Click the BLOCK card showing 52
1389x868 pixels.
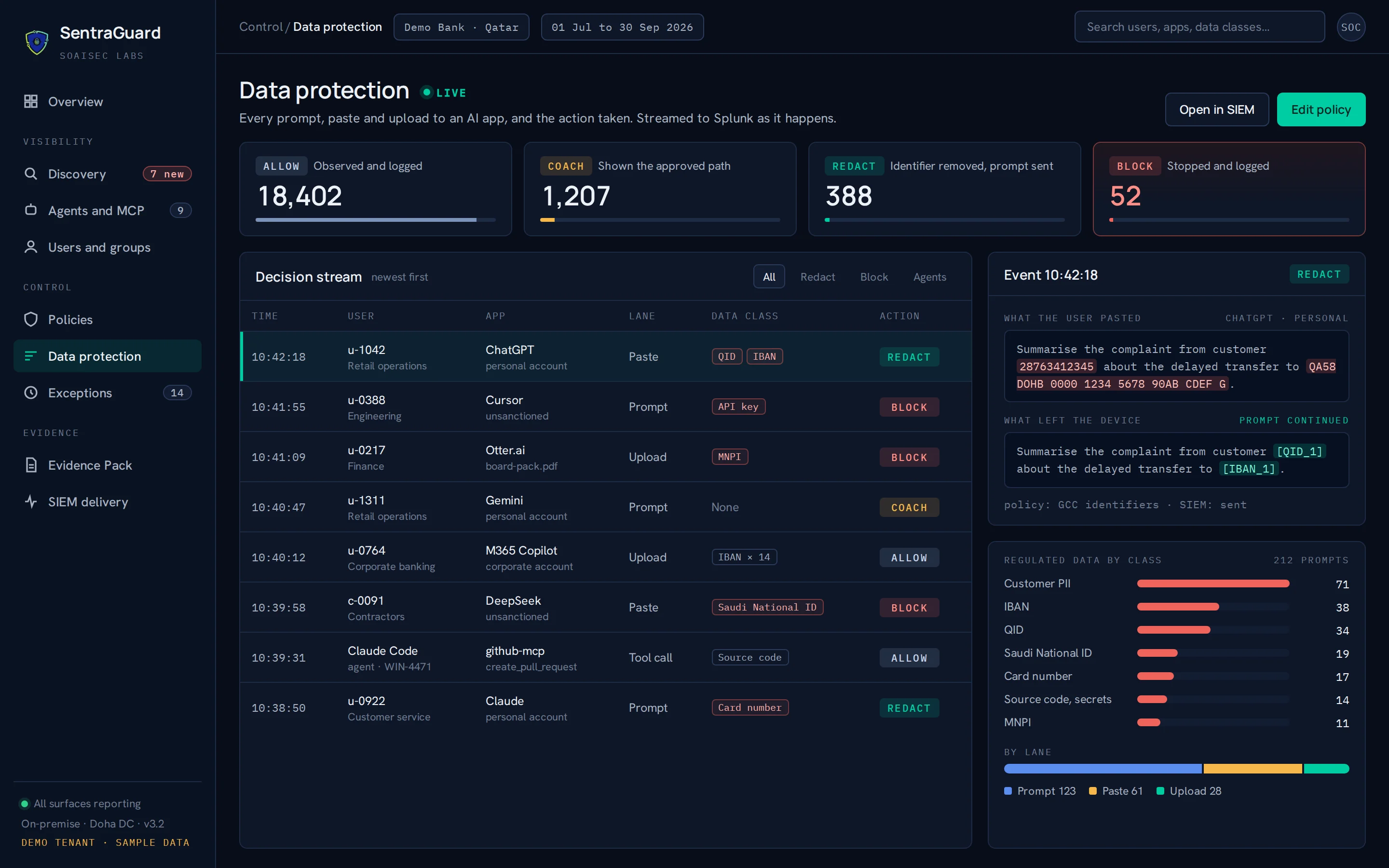pyautogui.click(x=1229, y=189)
